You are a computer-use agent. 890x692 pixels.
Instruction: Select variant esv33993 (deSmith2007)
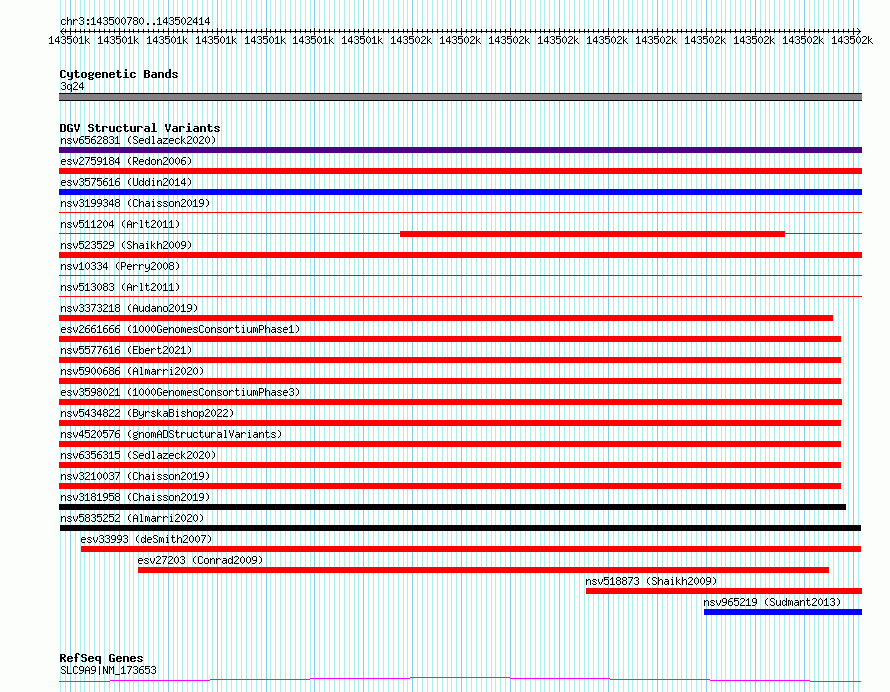(146, 539)
